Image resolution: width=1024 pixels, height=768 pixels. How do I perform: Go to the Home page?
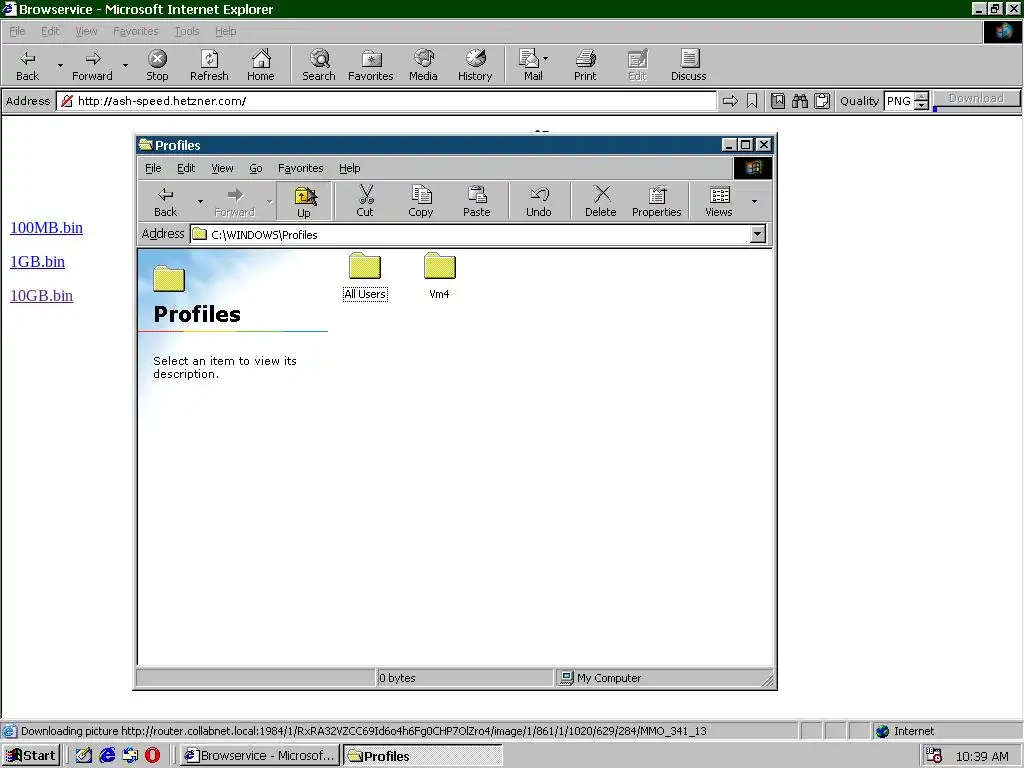(261, 65)
